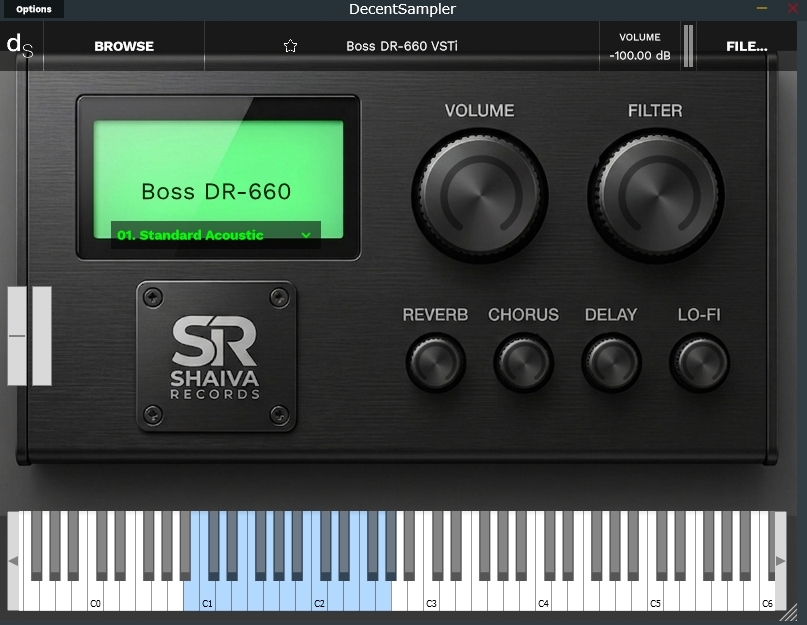The image size is (807, 625).
Task: Open the FILE... menu
Action: [746, 46]
